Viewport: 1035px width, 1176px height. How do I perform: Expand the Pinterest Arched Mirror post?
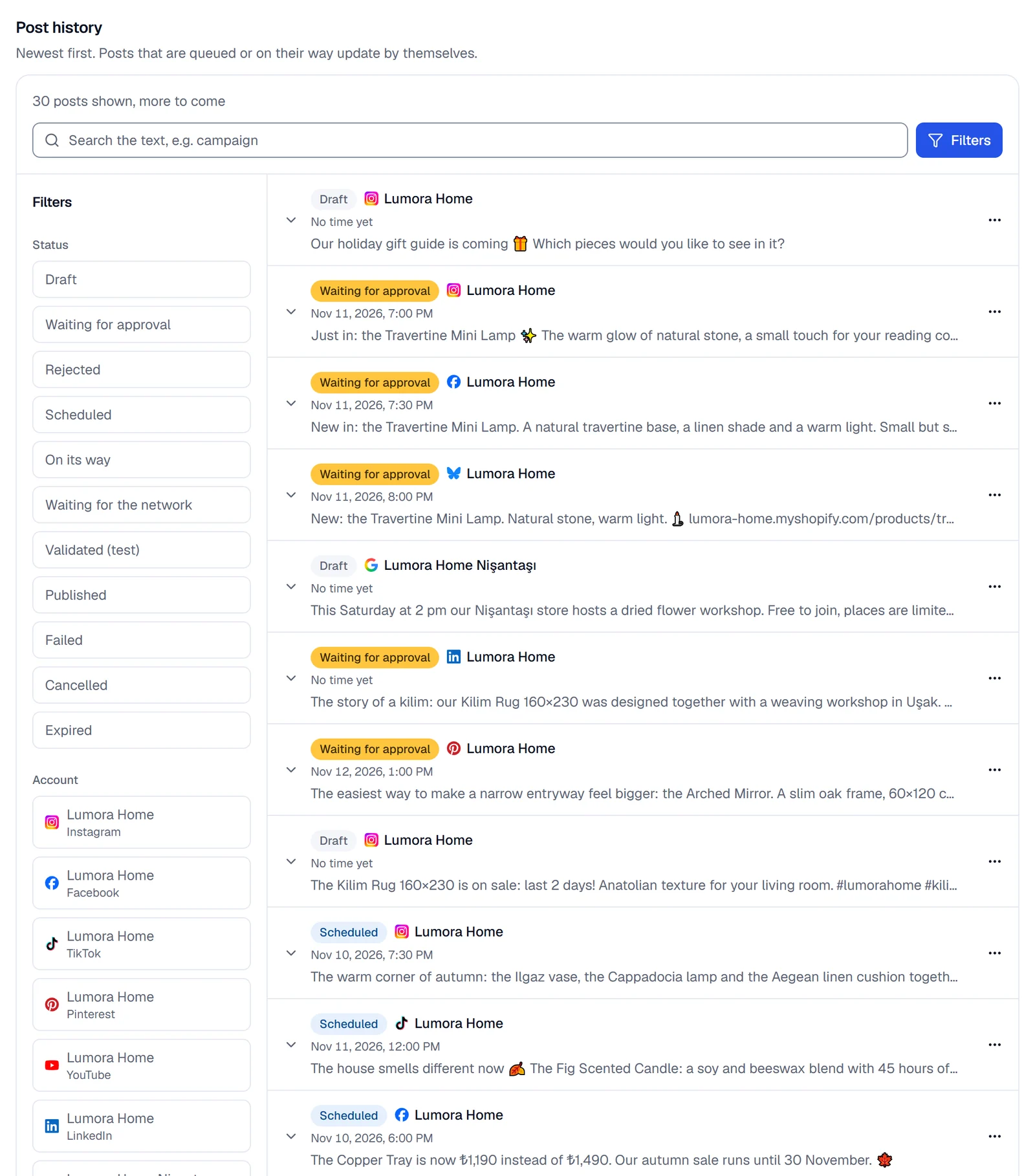(x=291, y=770)
